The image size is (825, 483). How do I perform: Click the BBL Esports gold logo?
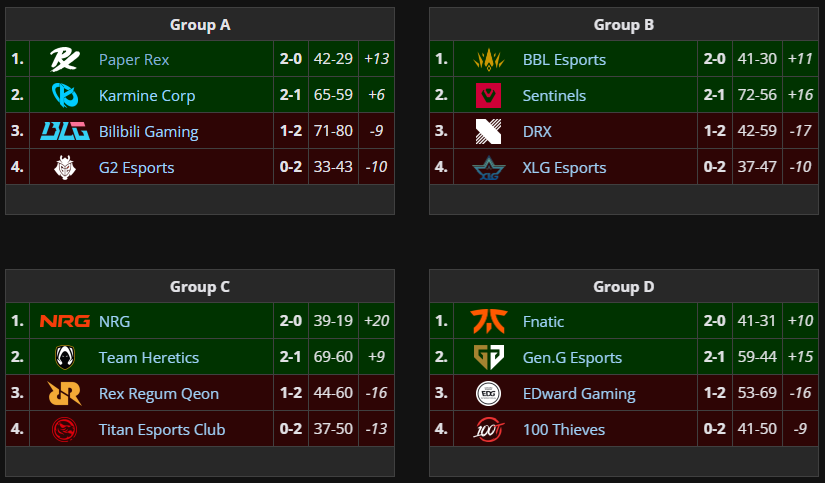coord(489,59)
